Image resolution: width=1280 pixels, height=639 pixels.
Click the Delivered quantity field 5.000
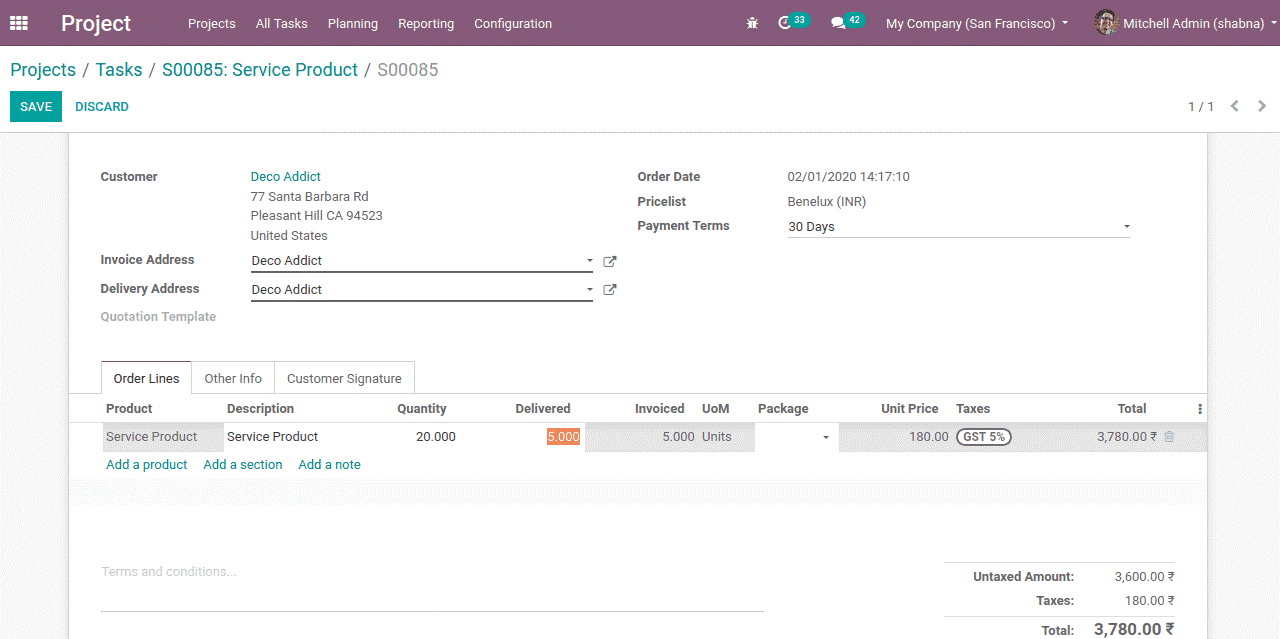563,437
